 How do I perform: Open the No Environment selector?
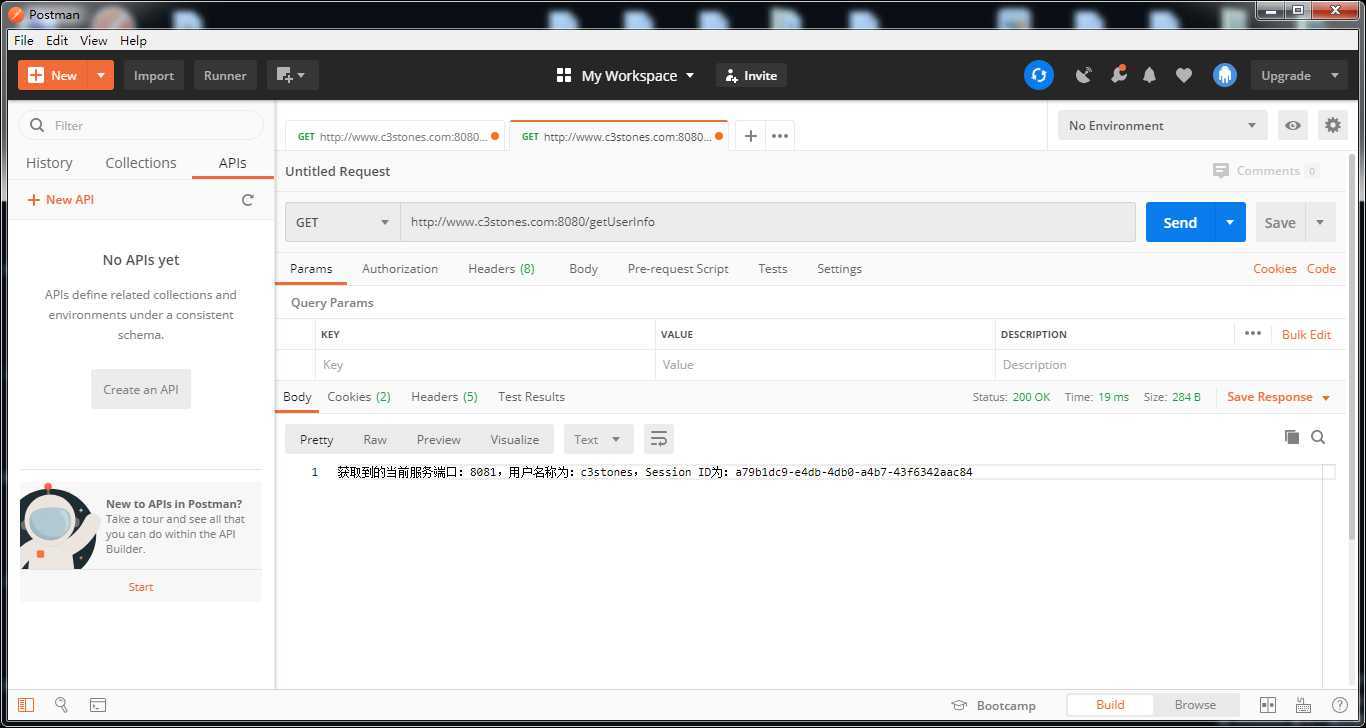point(1162,125)
